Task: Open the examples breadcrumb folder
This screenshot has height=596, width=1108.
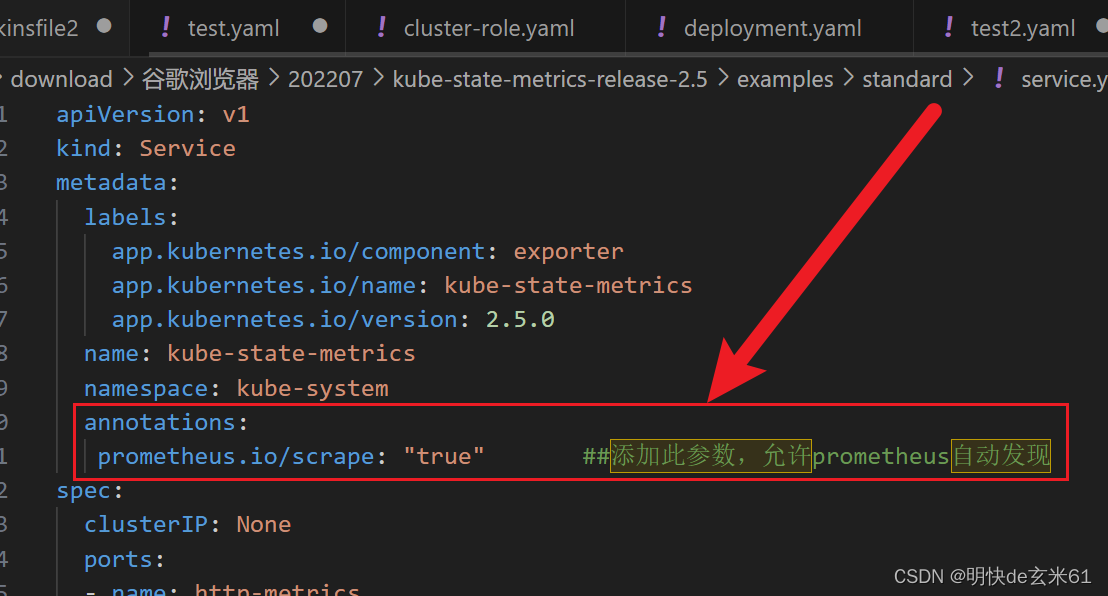Action: [x=785, y=79]
